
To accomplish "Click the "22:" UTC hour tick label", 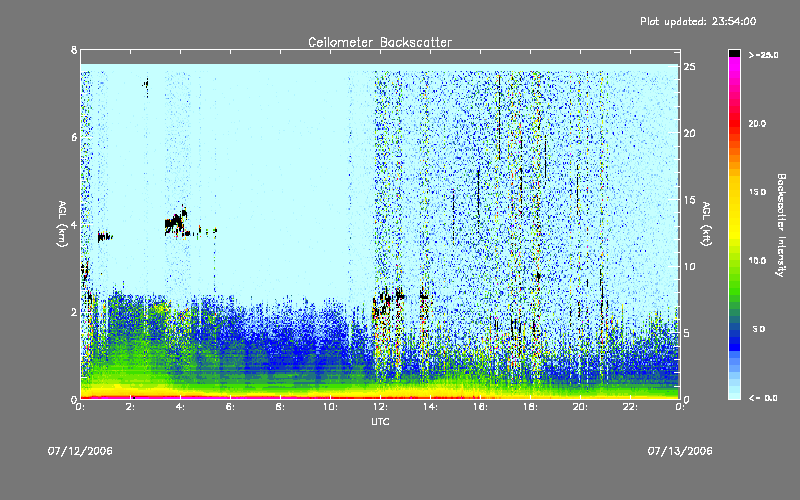I will 630,407.
